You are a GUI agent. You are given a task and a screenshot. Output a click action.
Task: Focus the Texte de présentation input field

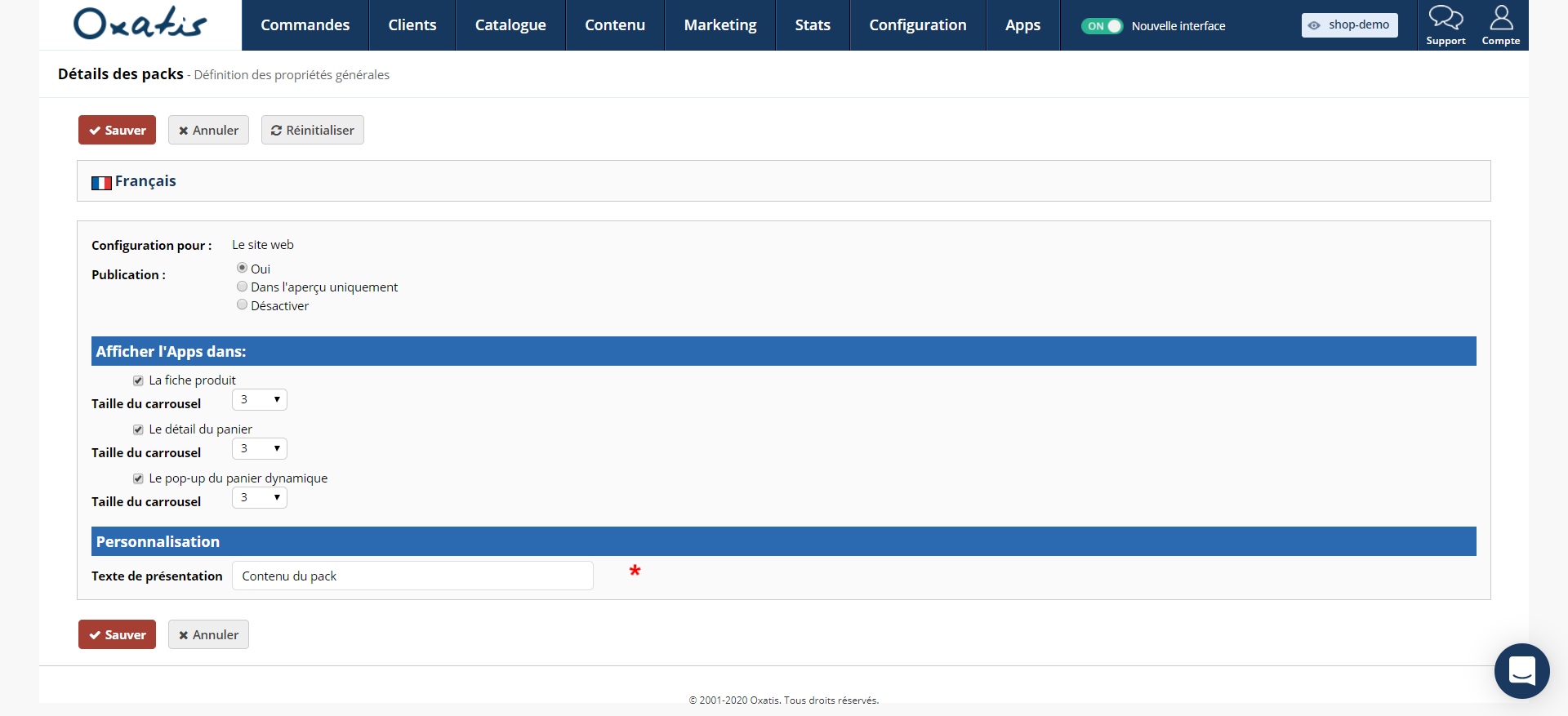[412, 576]
